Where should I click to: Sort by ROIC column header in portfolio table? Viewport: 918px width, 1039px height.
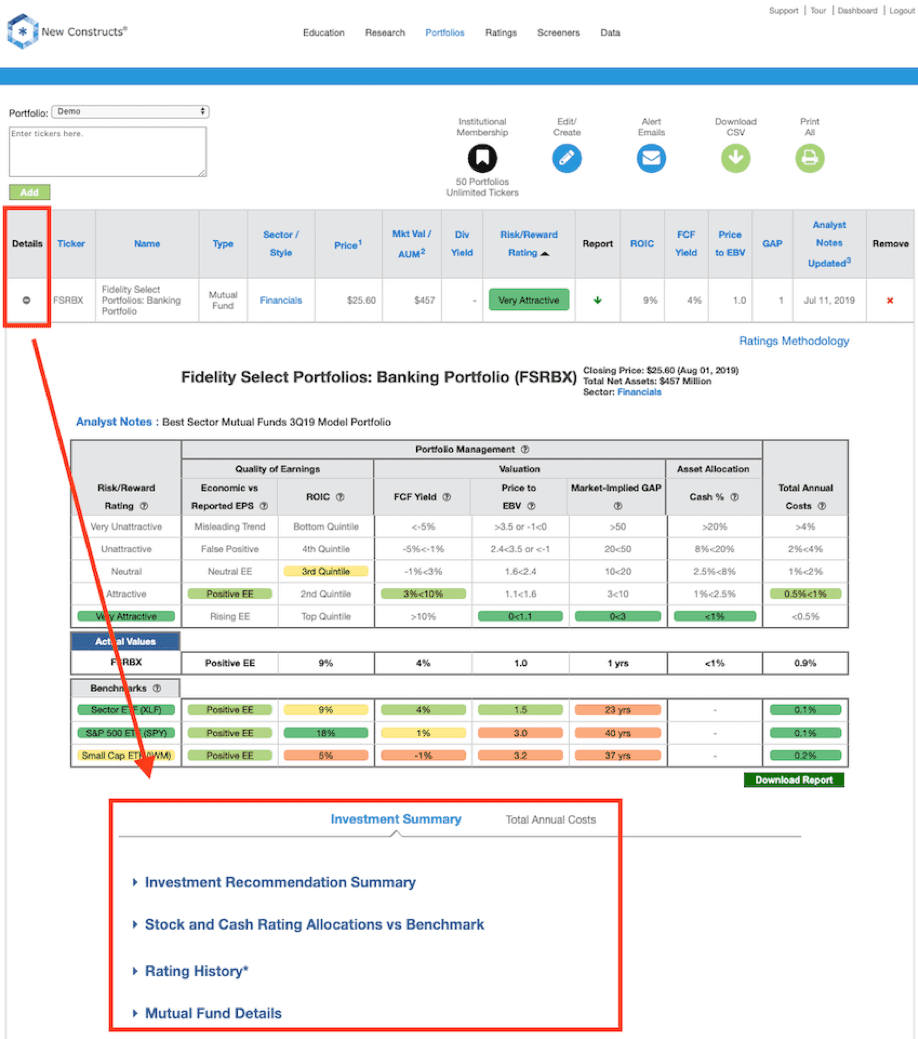pos(642,244)
